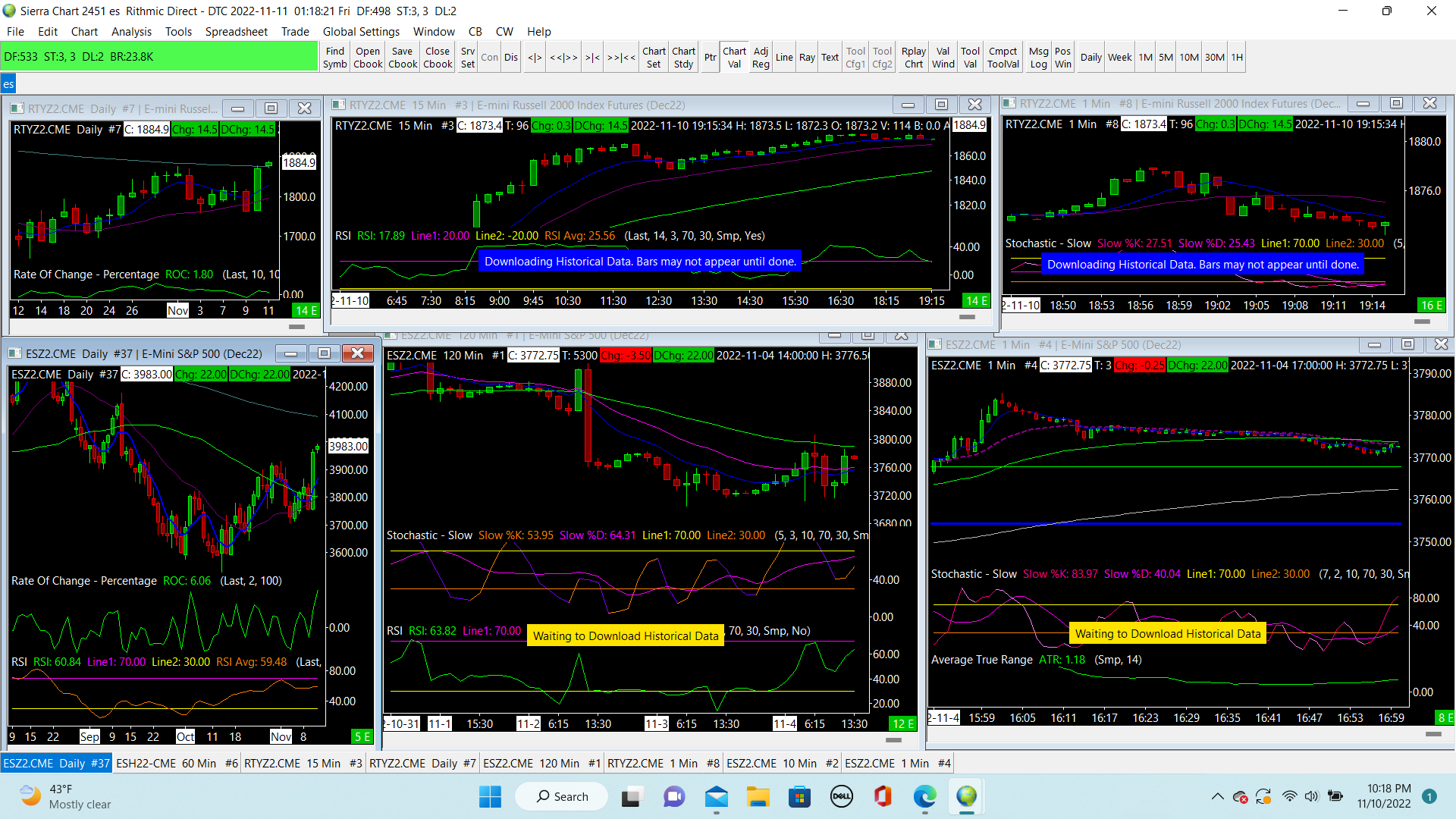This screenshot has height=819, width=1456.
Task: Select the Text drawing tool
Action: pyautogui.click(x=830, y=57)
